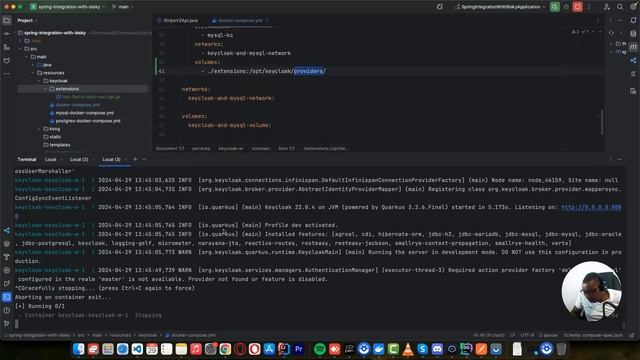The width and height of the screenshot is (640, 360).
Task: Open the Notifications bell icon
Action: tap(633, 20)
